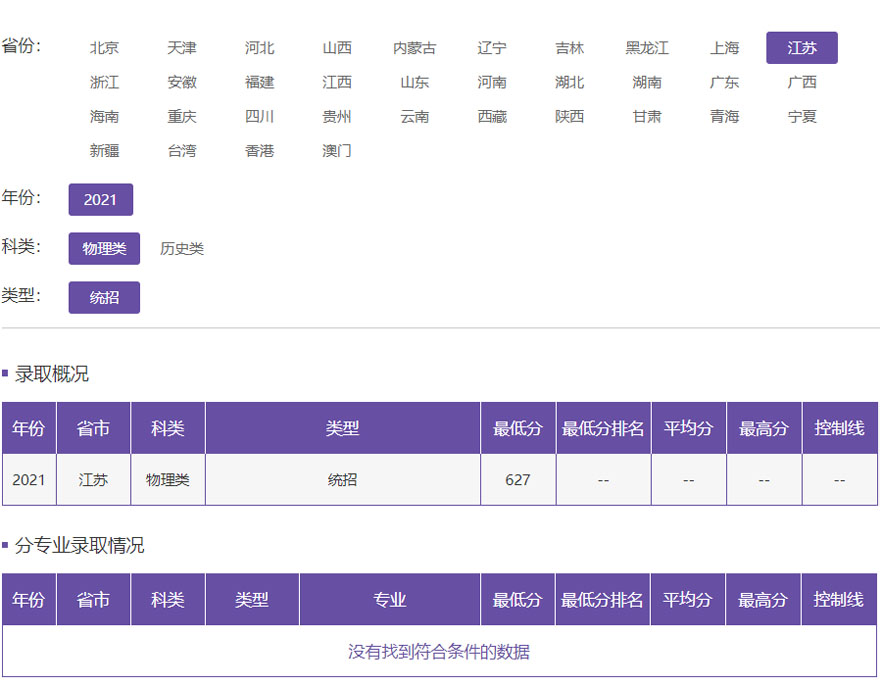The width and height of the screenshot is (880, 685).
Task: Switch province filter to 宁夏
Action: pyautogui.click(x=801, y=116)
